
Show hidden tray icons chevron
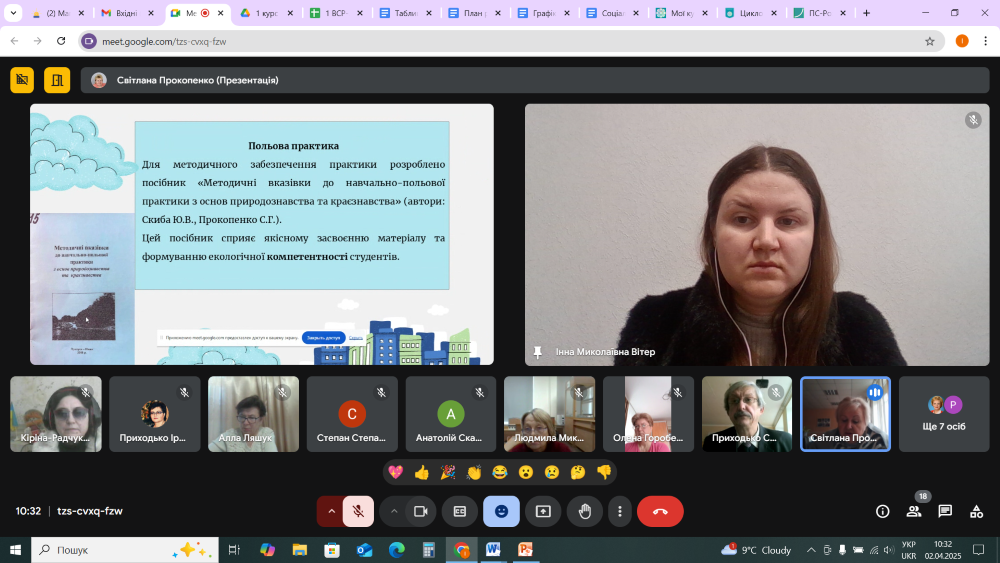pos(811,550)
